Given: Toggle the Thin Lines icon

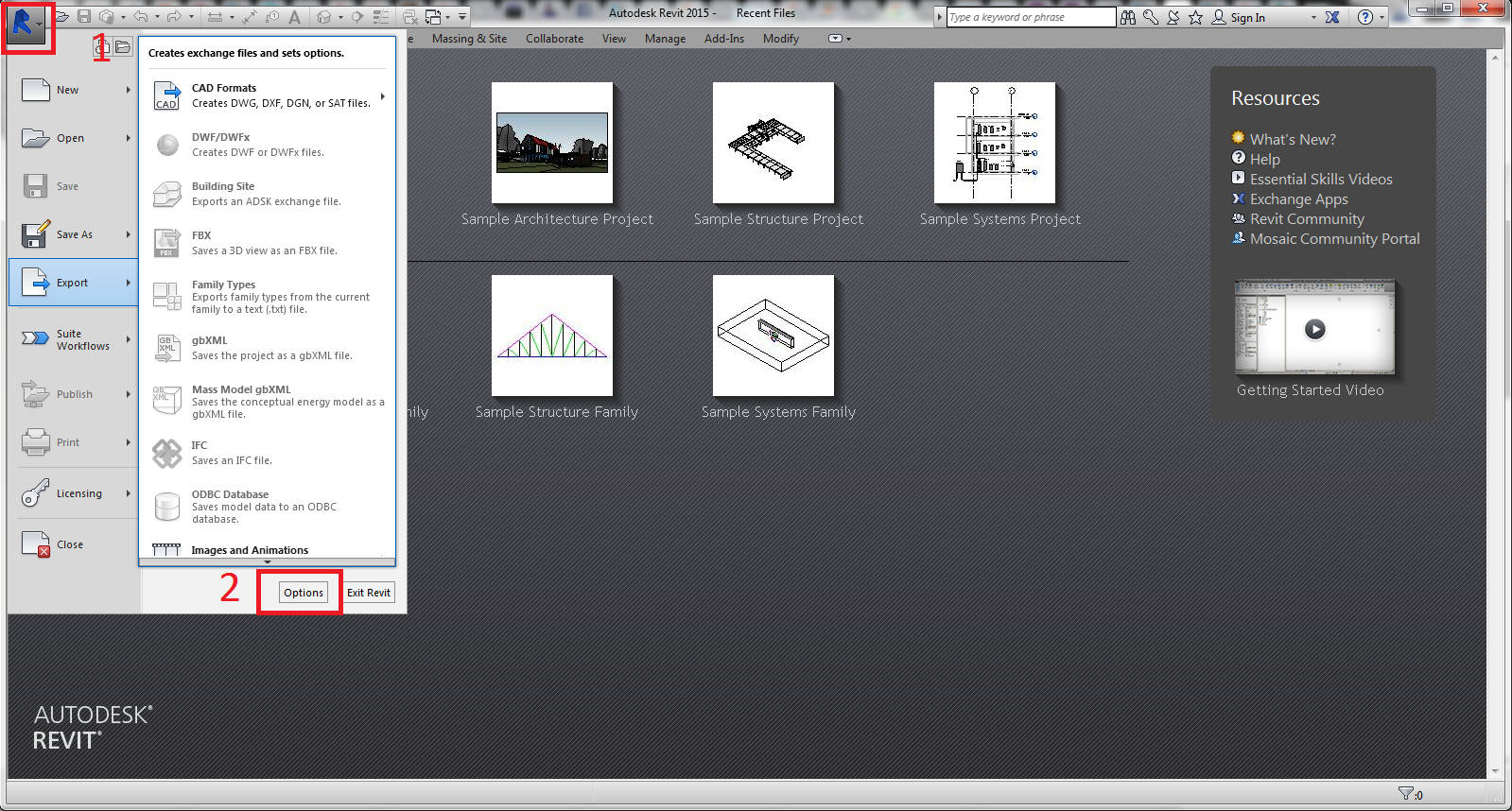Looking at the screenshot, I should coord(381,16).
